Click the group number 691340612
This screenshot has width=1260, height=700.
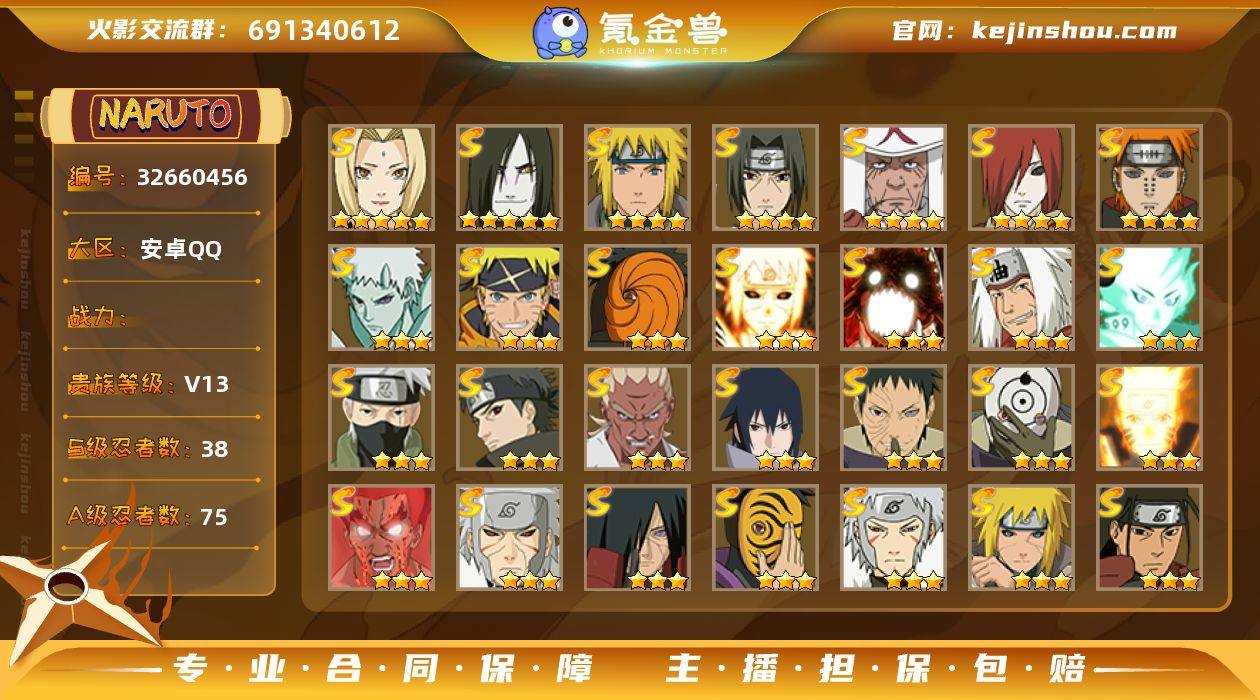pos(324,30)
